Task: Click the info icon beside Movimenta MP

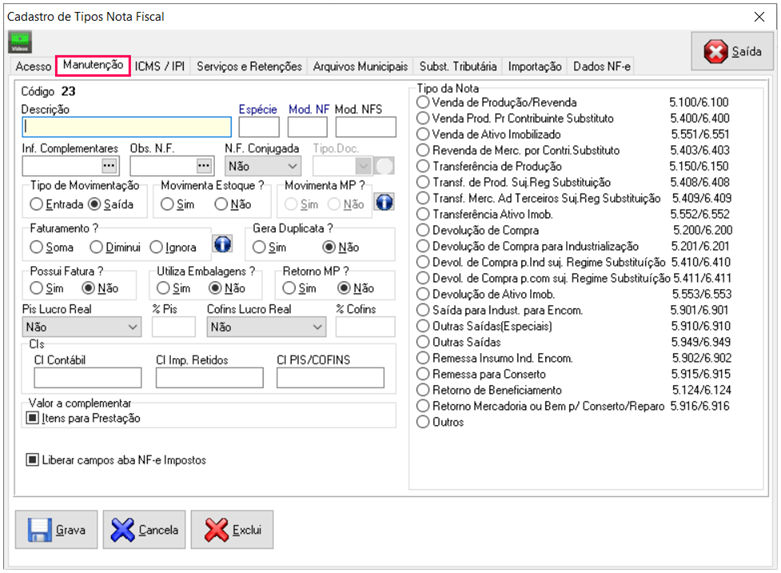Action: click(384, 203)
